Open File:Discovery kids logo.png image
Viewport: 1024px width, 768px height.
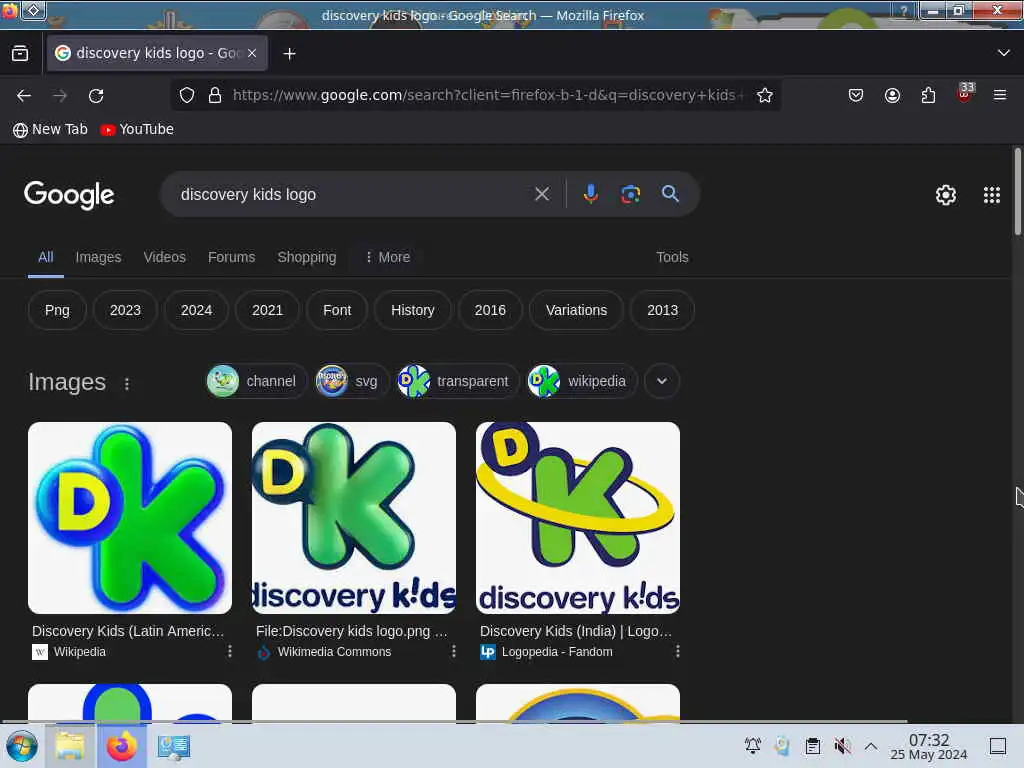coord(354,518)
